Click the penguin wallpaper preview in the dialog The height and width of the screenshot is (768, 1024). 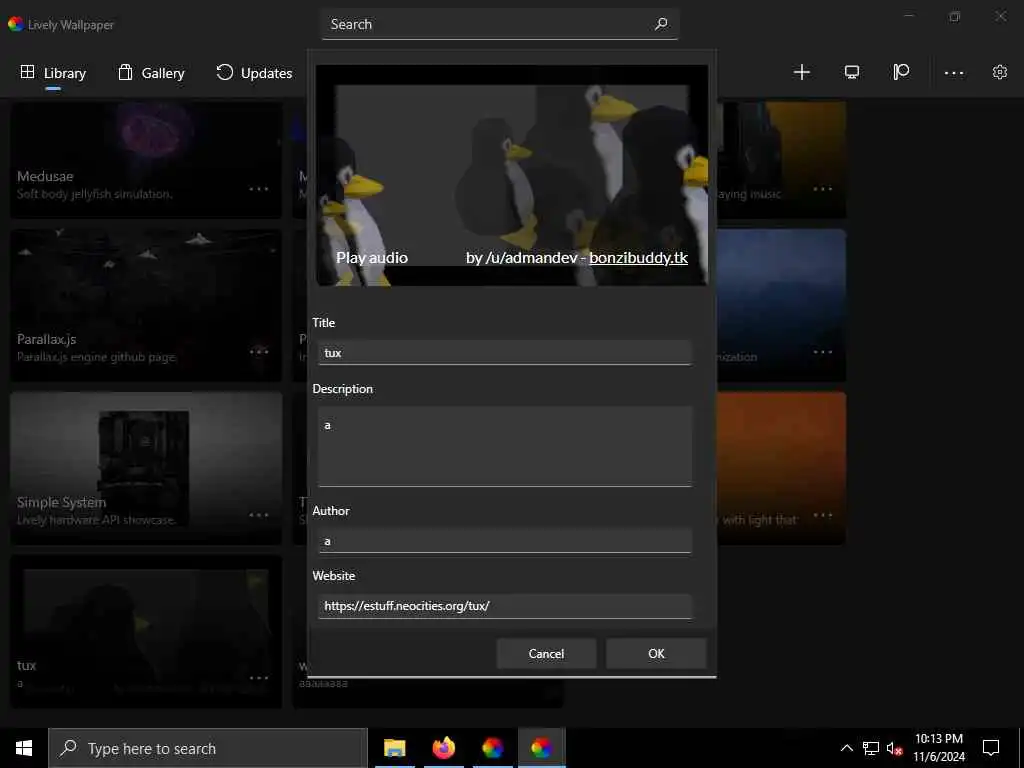512,175
